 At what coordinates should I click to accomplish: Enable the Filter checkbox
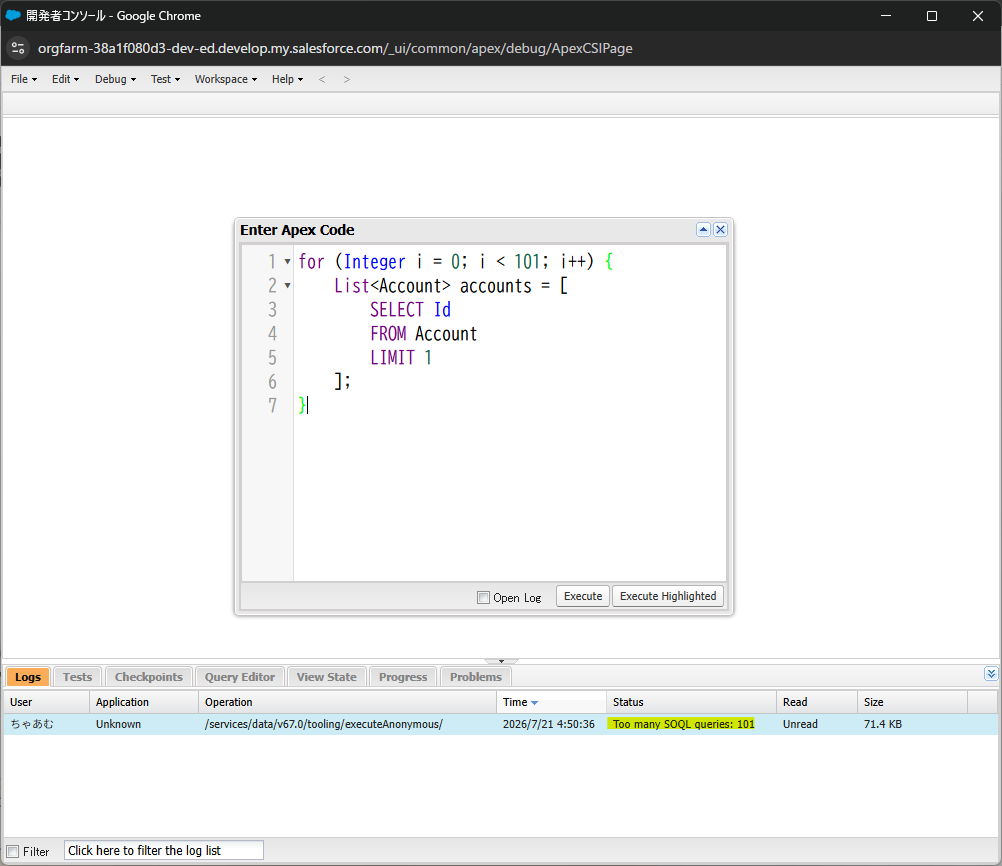click(13, 851)
